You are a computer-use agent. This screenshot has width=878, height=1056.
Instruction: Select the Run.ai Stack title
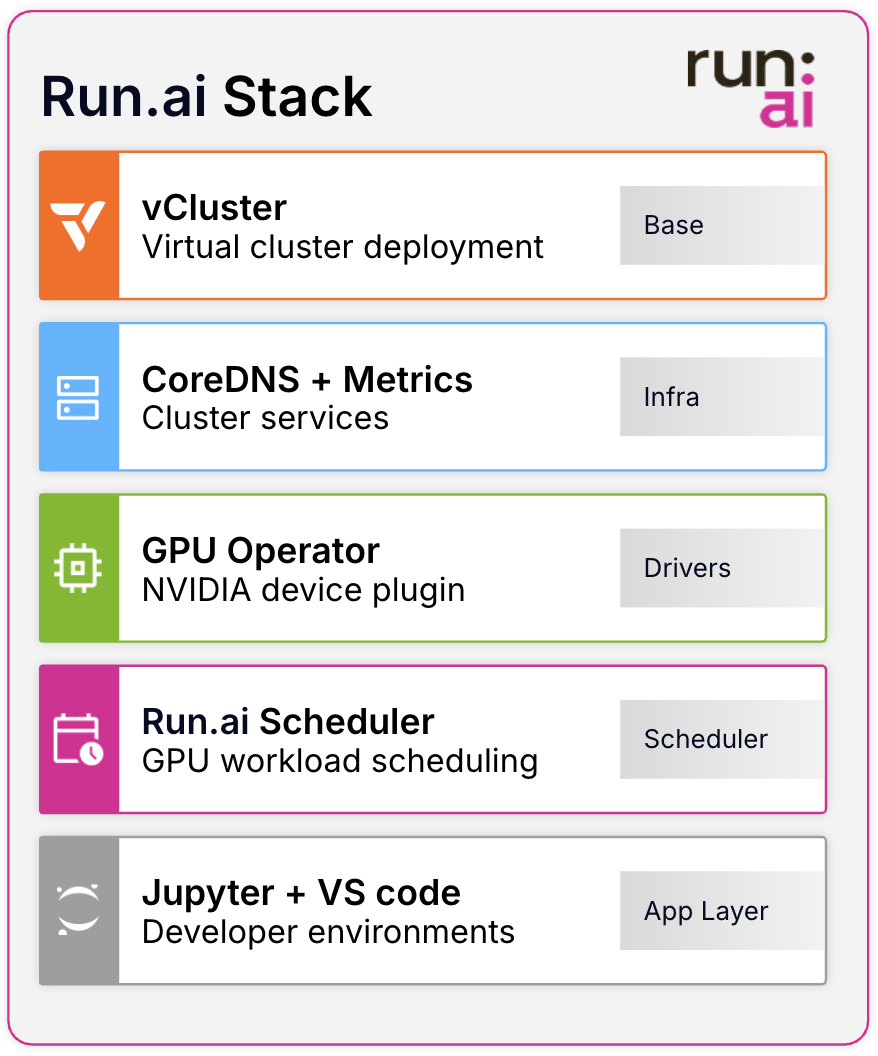[206, 96]
